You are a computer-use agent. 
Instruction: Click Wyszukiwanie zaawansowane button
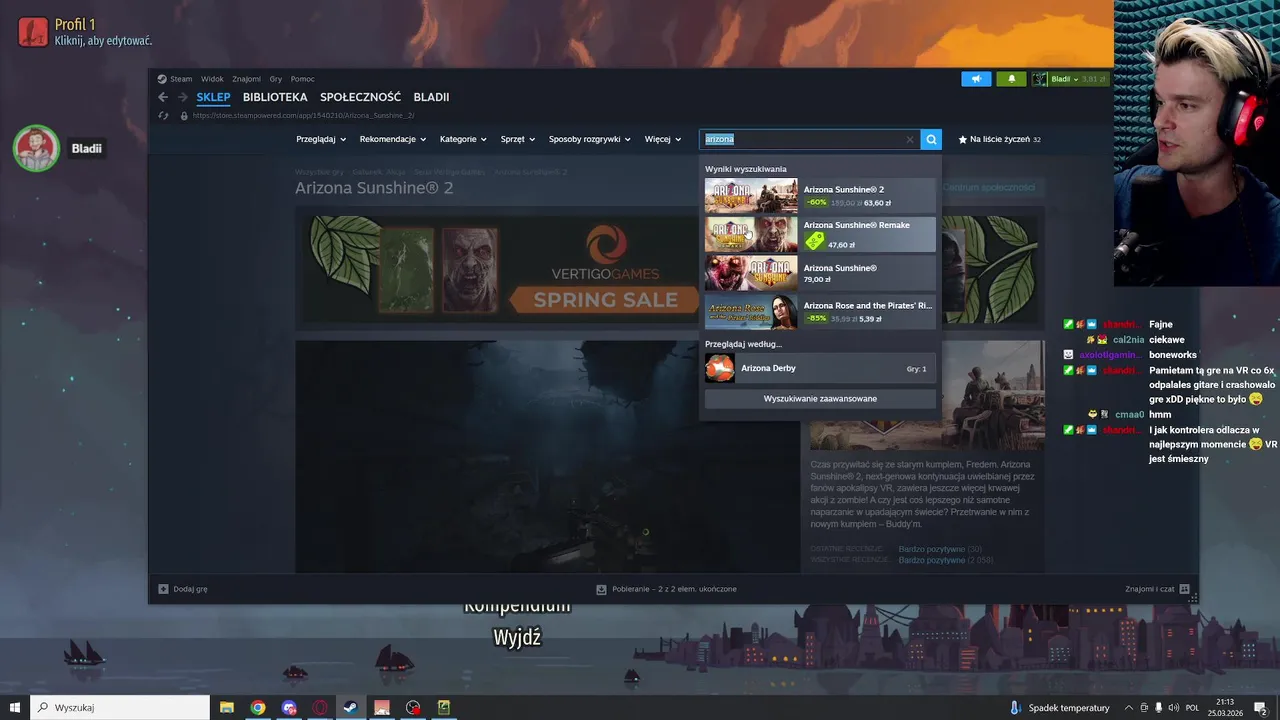click(820, 398)
